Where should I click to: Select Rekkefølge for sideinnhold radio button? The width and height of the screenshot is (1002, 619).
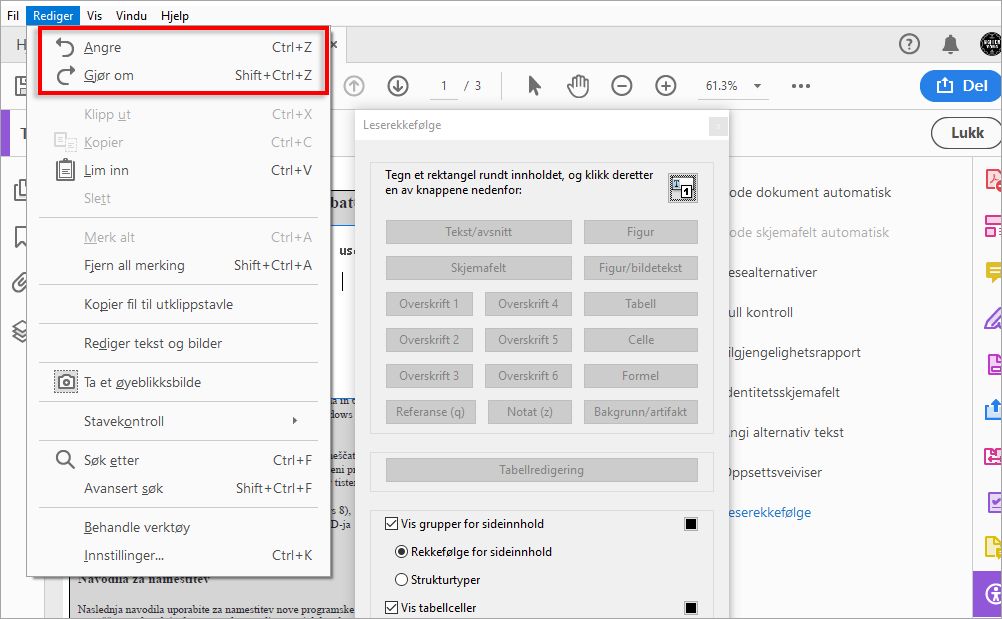tap(401, 551)
